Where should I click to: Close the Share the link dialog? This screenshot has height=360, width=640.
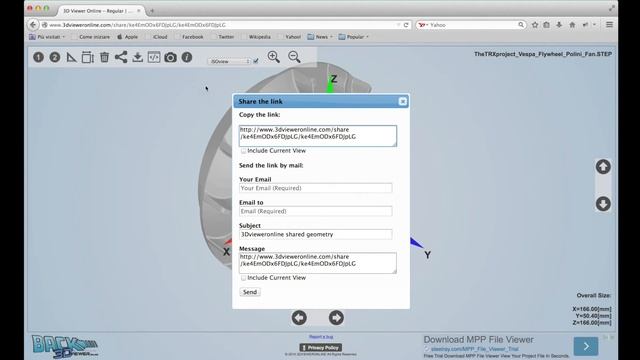click(x=402, y=101)
